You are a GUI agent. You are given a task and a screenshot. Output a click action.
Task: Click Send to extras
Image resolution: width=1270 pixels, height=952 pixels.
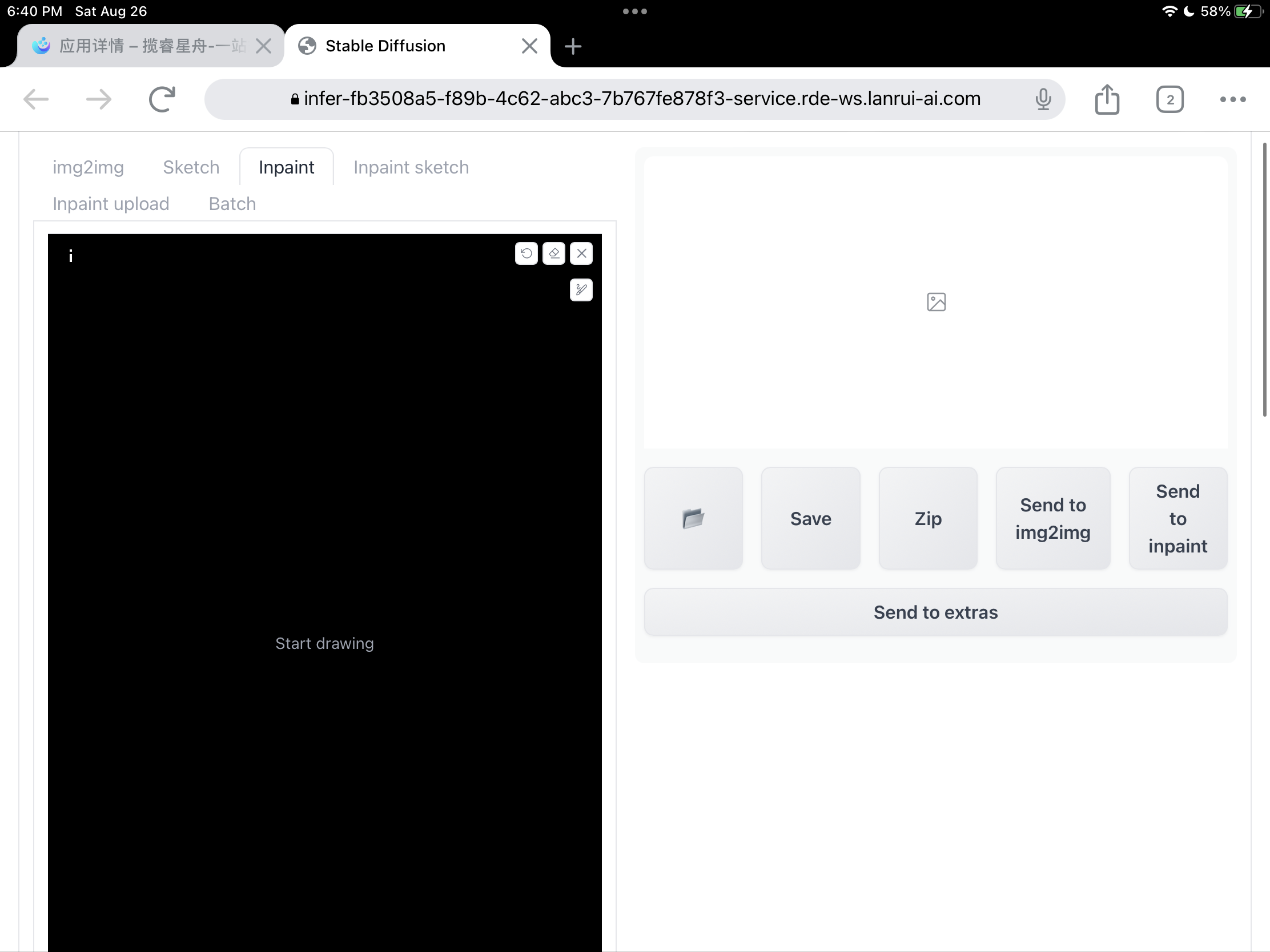935,612
